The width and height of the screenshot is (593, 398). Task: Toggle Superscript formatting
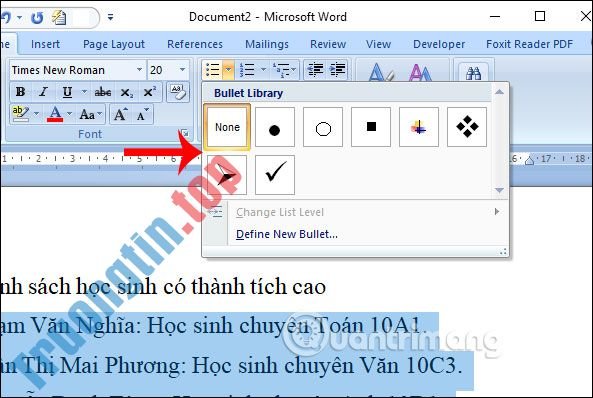[149, 92]
